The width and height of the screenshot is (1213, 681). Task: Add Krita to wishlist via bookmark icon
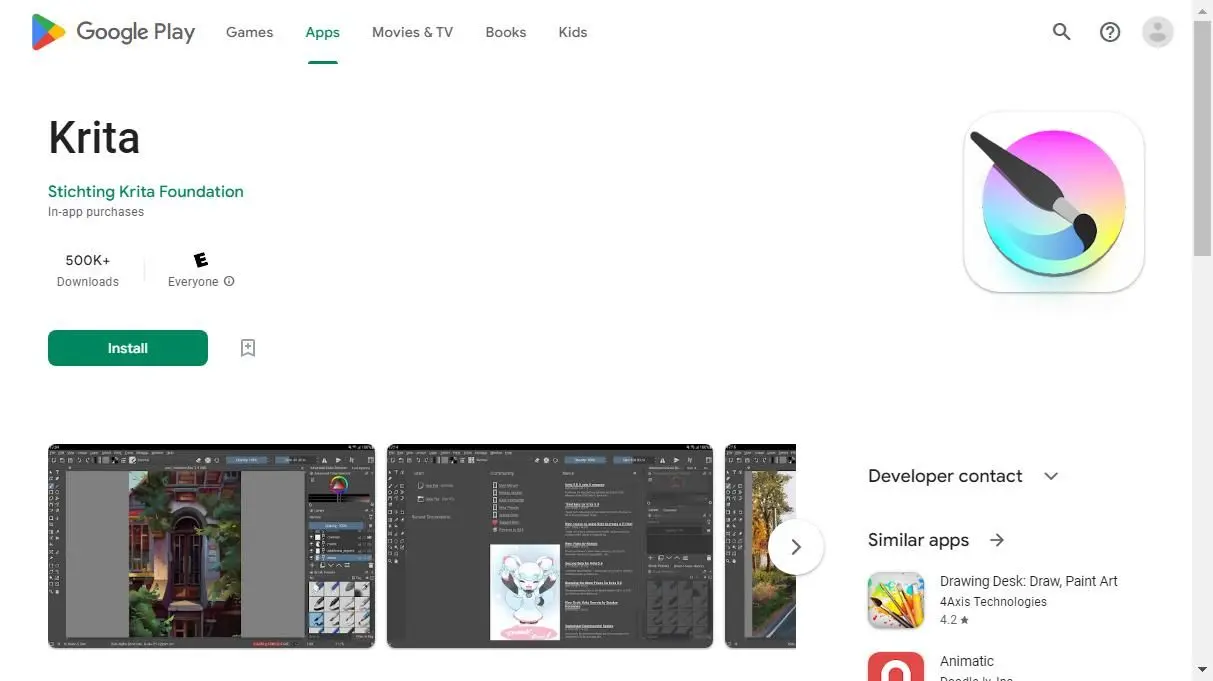pyautogui.click(x=247, y=347)
